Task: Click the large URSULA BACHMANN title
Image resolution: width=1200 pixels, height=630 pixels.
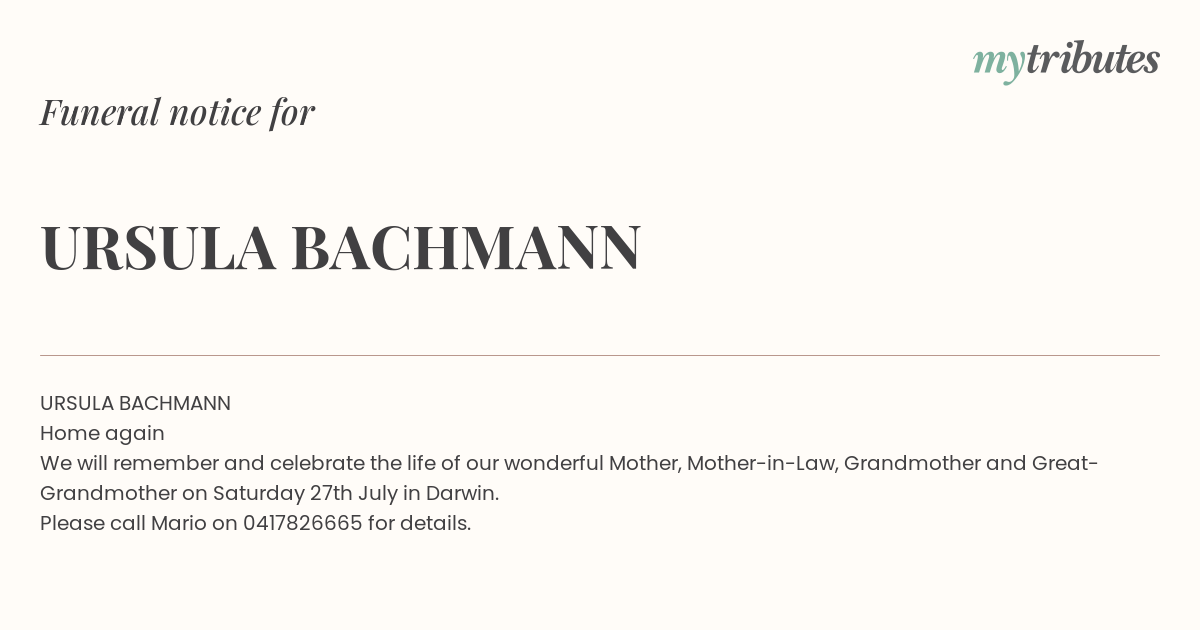Action: [341, 248]
